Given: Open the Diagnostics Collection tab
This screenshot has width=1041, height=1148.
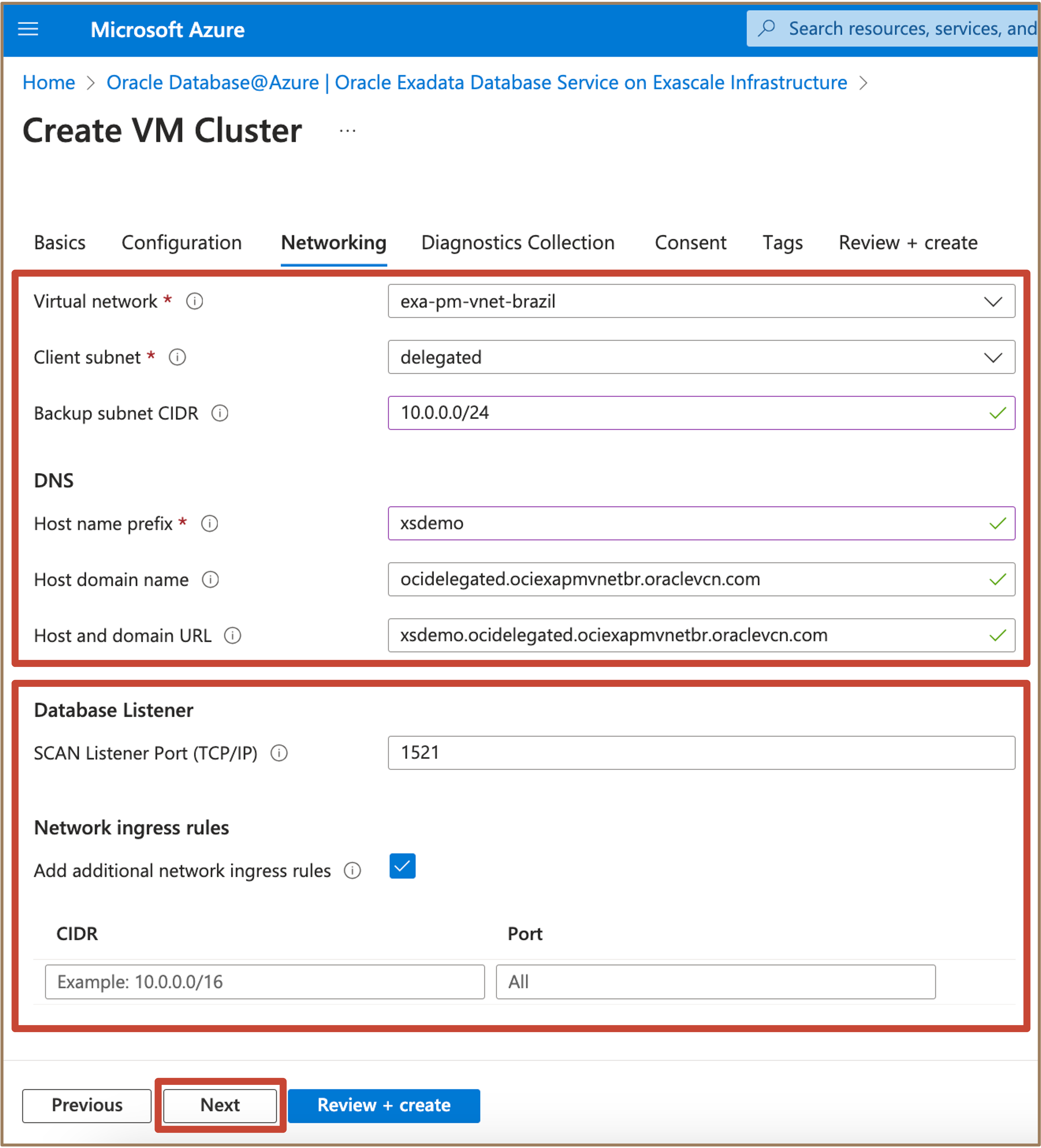Looking at the screenshot, I should click(x=517, y=243).
